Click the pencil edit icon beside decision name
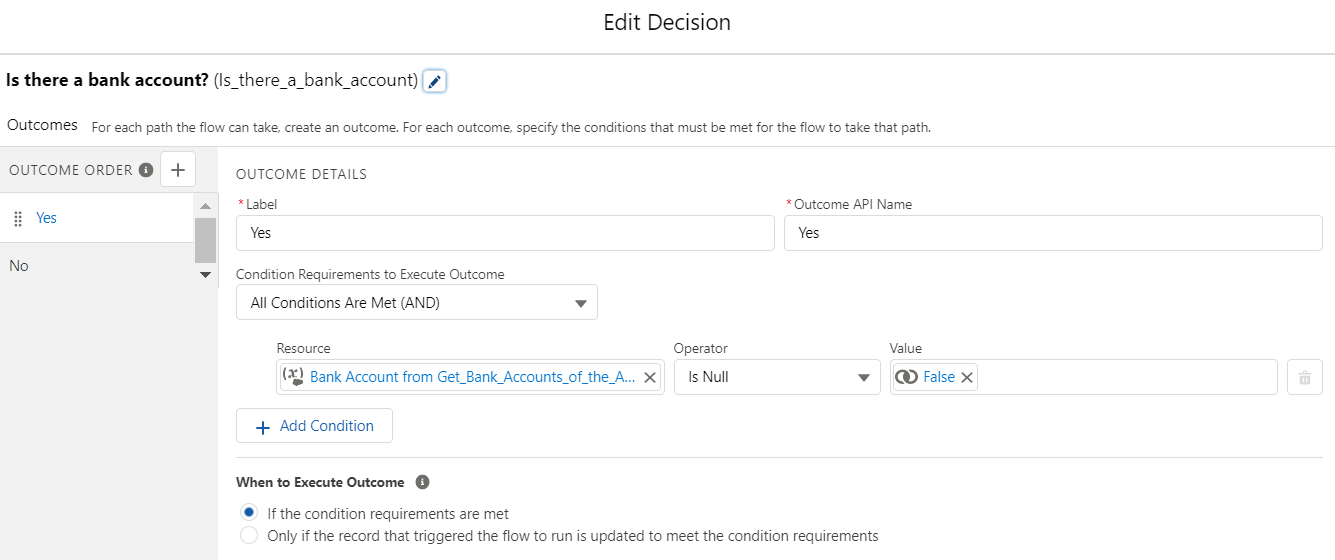Image resolution: width=1335 pixels, height=560 pixels. 434,82
